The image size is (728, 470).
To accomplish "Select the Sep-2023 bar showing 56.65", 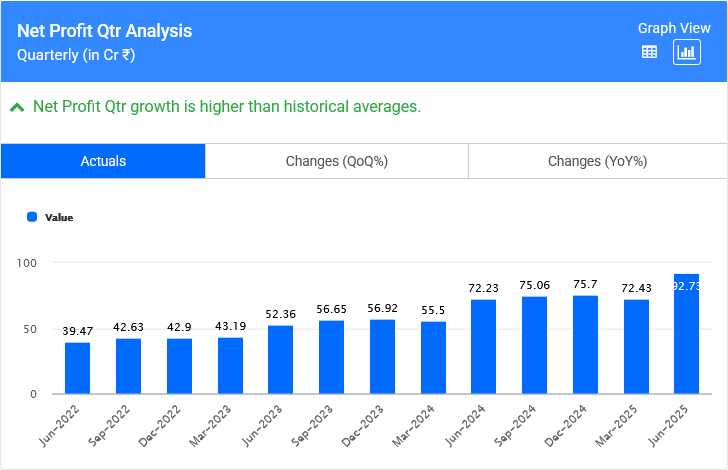I will [x=332, y=358].
